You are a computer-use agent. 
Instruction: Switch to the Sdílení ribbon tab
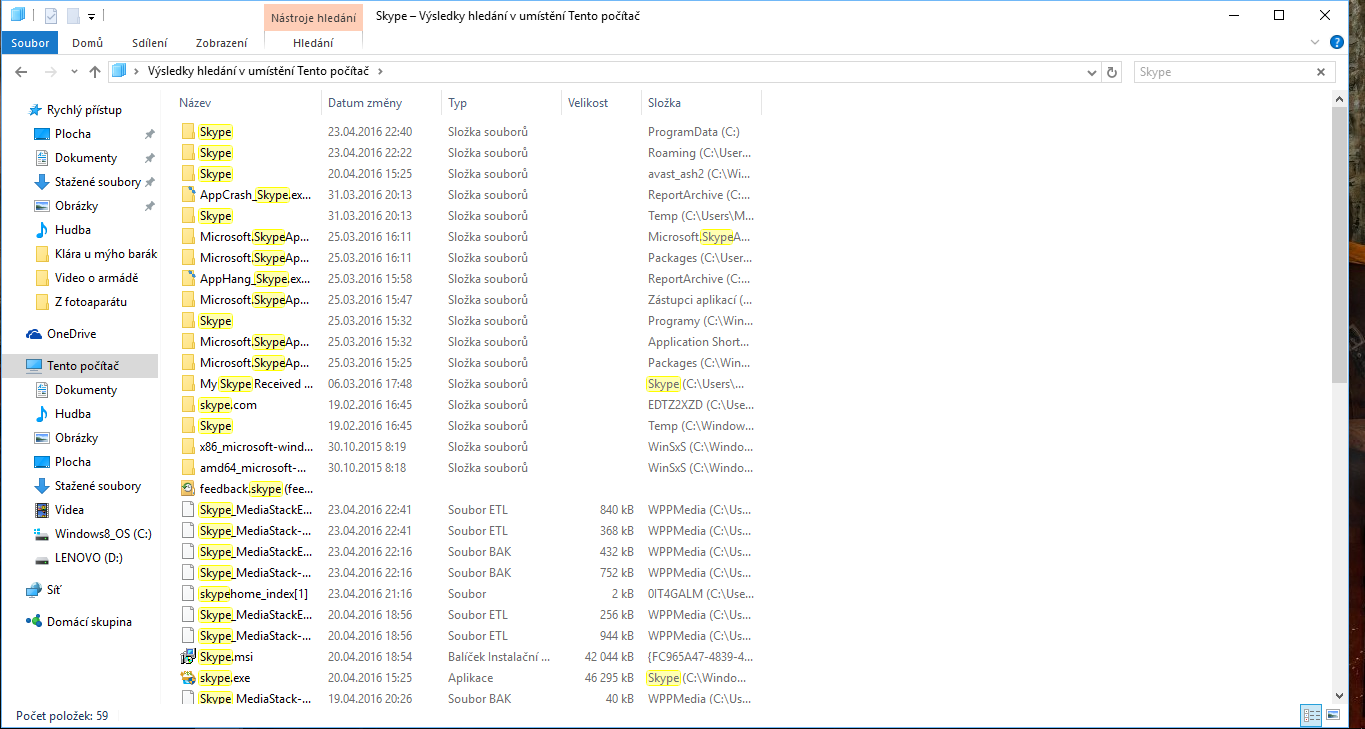coord(150,43)
